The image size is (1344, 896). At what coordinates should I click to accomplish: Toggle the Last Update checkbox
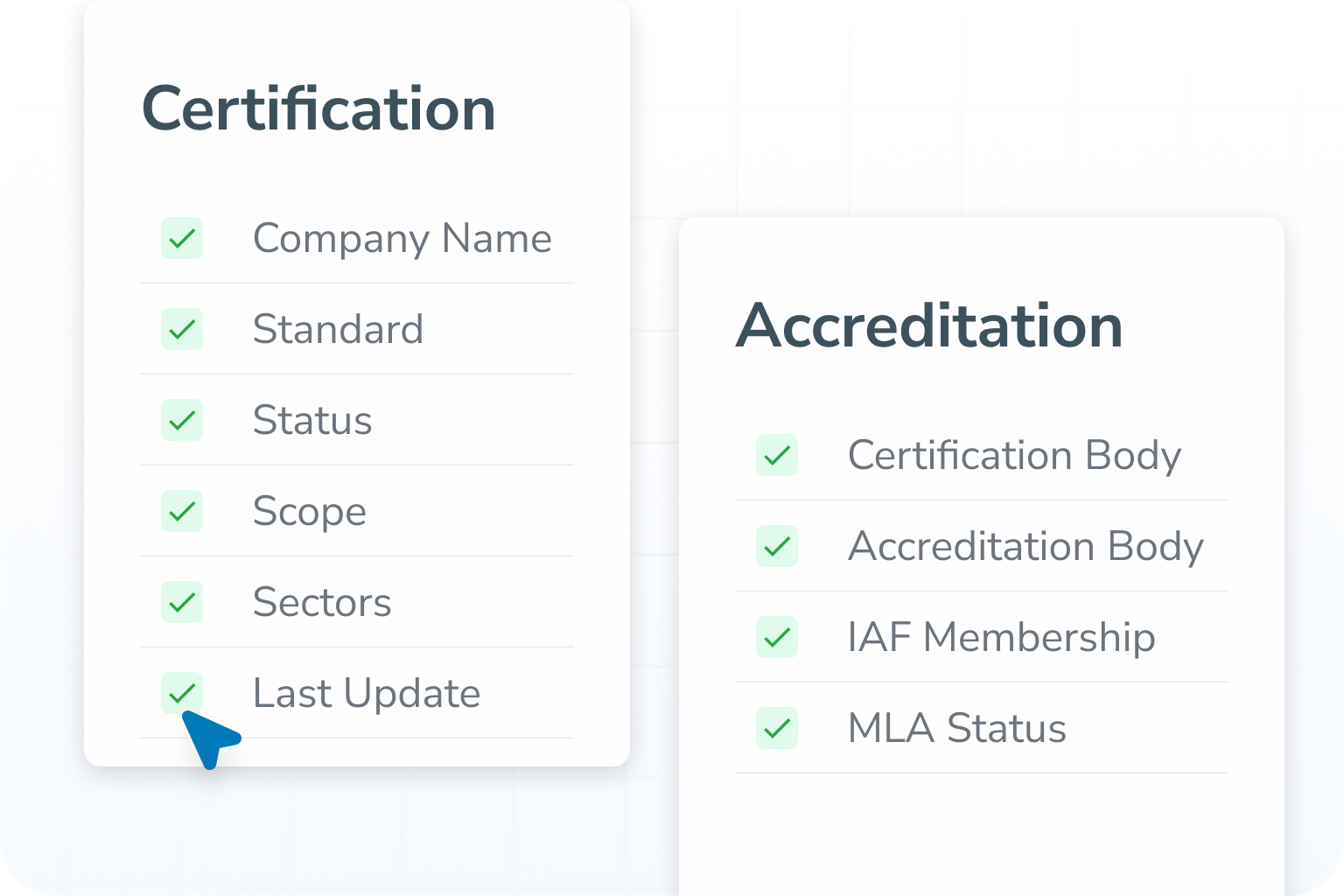181,693
